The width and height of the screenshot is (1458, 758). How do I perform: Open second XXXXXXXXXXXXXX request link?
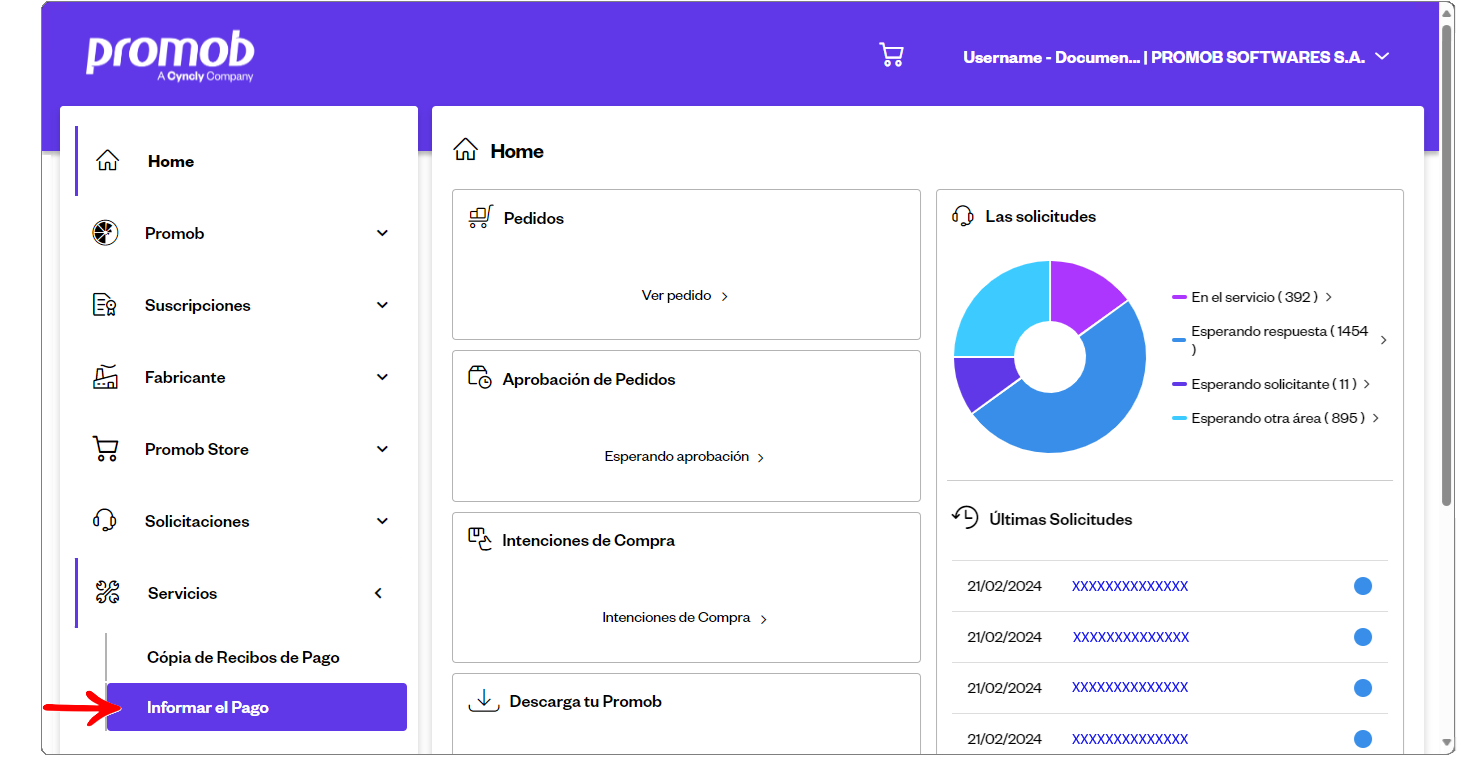pos(1131,637)
